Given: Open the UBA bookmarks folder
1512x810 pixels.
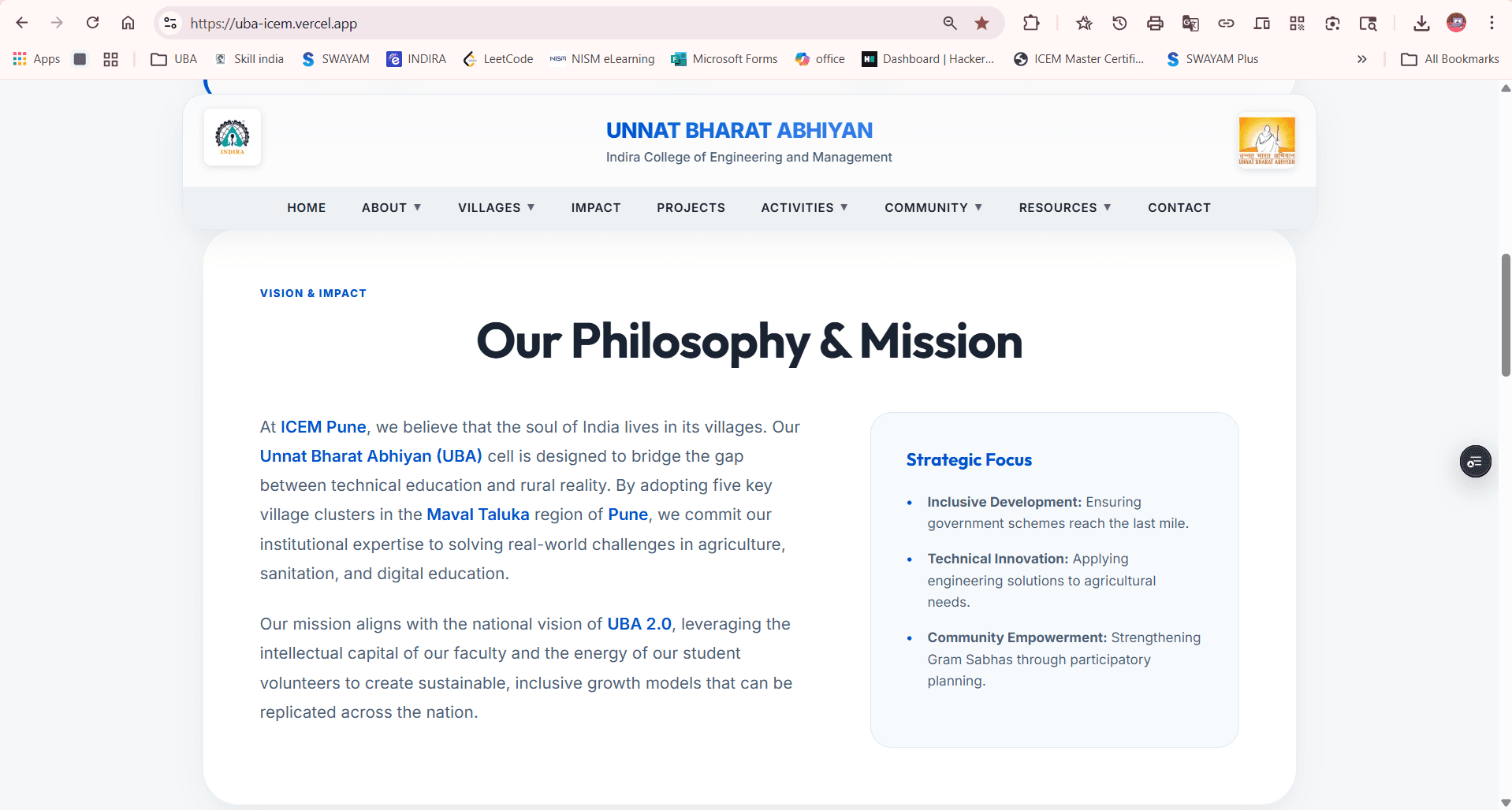Looking at the screenshot, I should pyautogui.click(x=174, y=59).
